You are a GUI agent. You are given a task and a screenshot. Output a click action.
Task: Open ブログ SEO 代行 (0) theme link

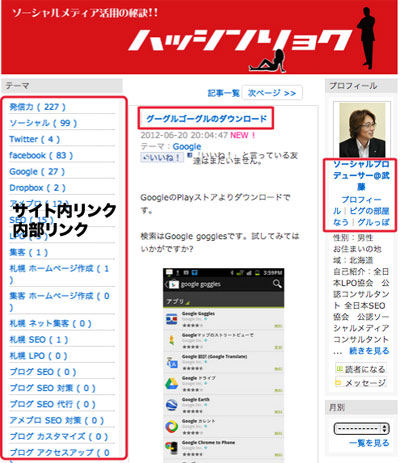52,404
